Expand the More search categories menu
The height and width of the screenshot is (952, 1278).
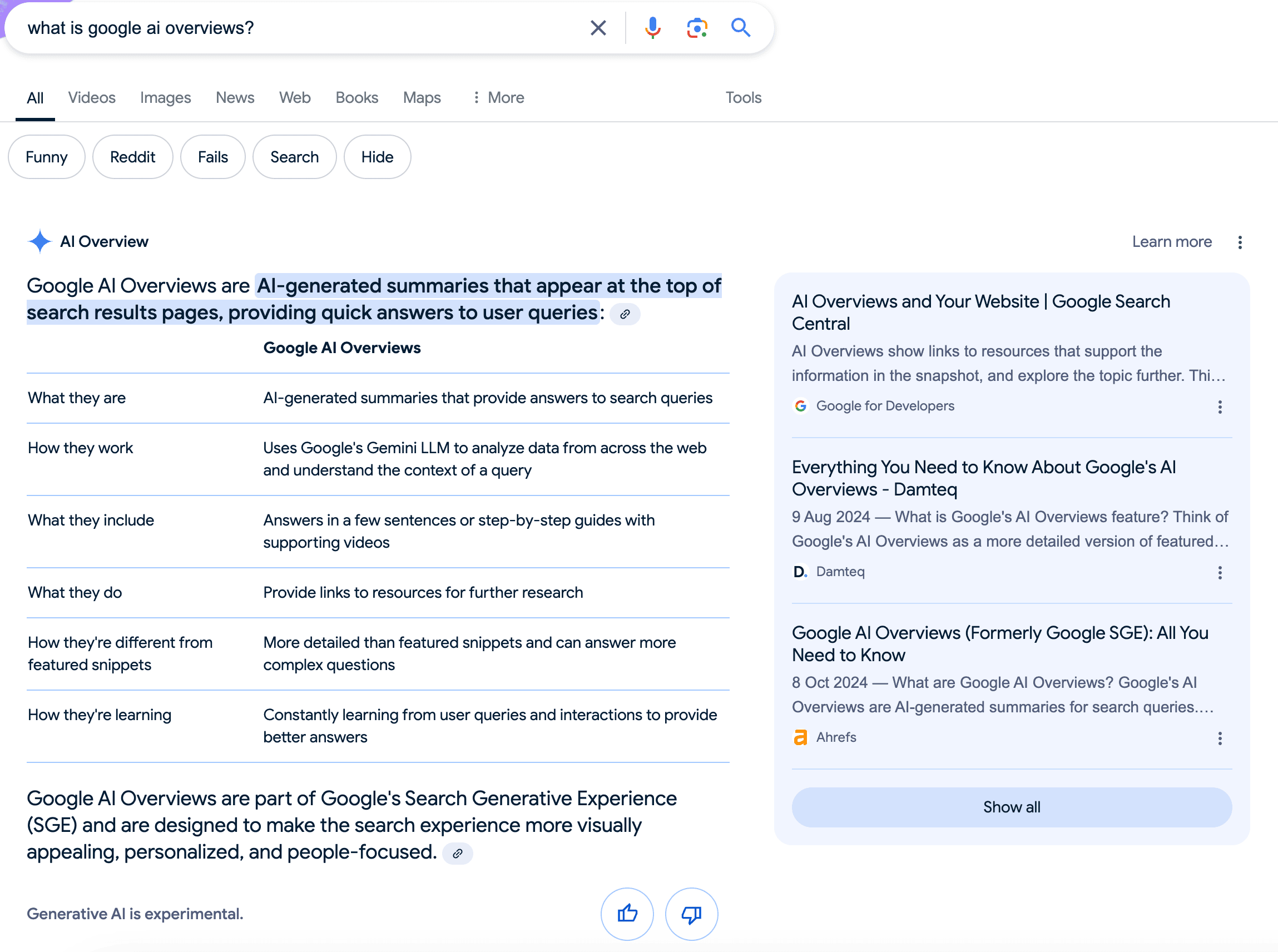point(498,98)
